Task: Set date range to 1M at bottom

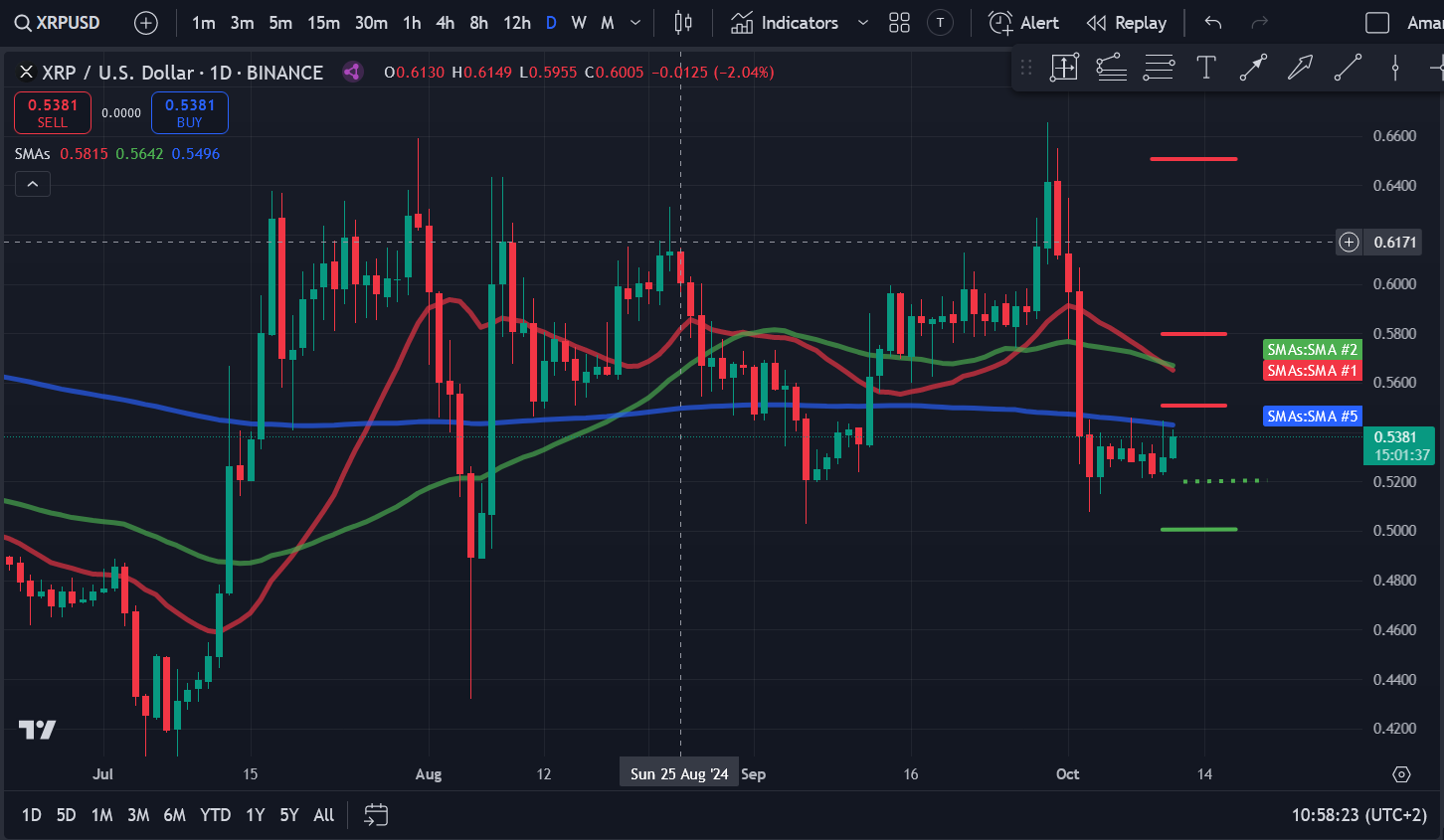Action: [x=101, y=815]
